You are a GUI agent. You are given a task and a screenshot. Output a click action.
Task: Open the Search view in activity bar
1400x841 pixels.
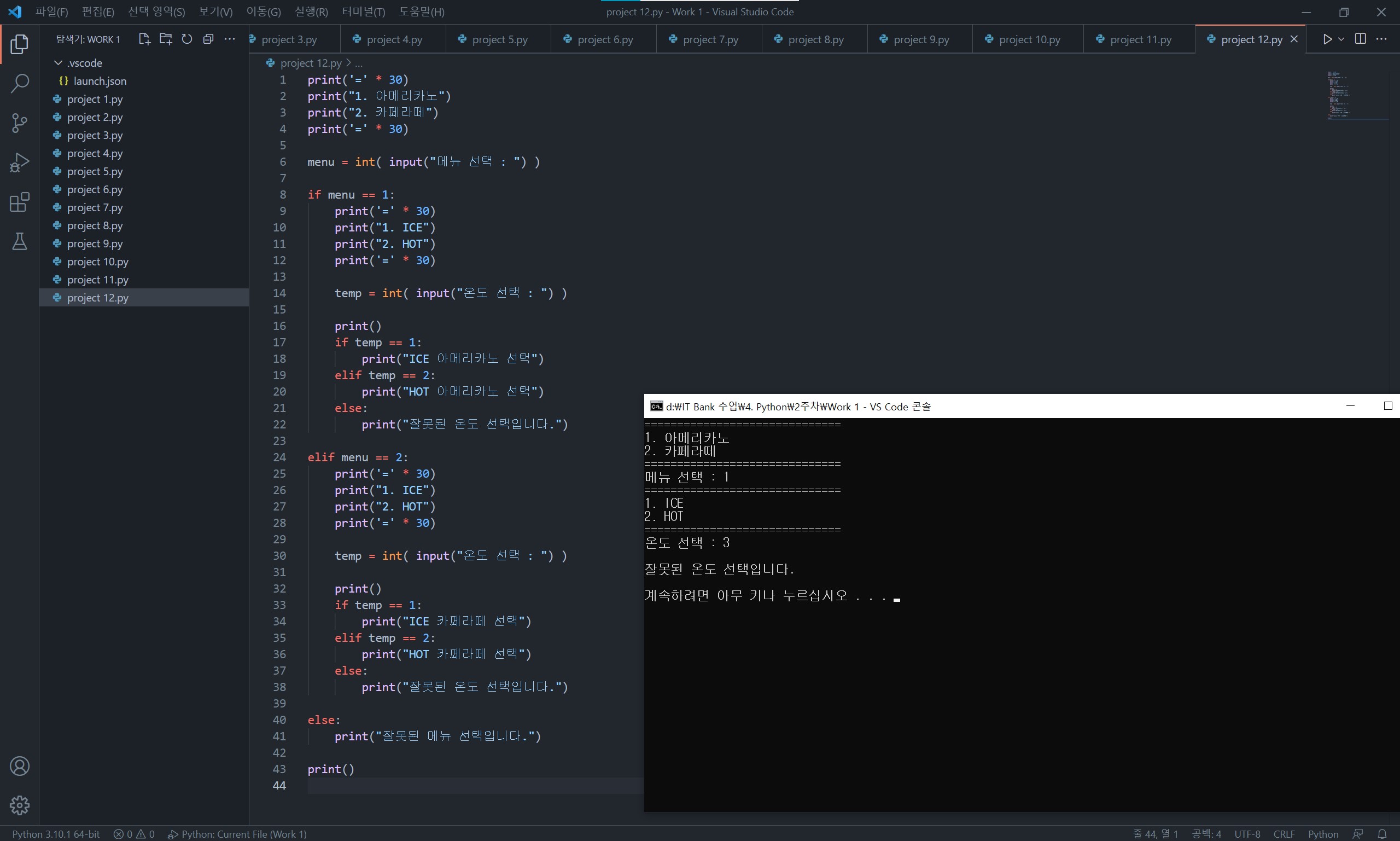19,83
